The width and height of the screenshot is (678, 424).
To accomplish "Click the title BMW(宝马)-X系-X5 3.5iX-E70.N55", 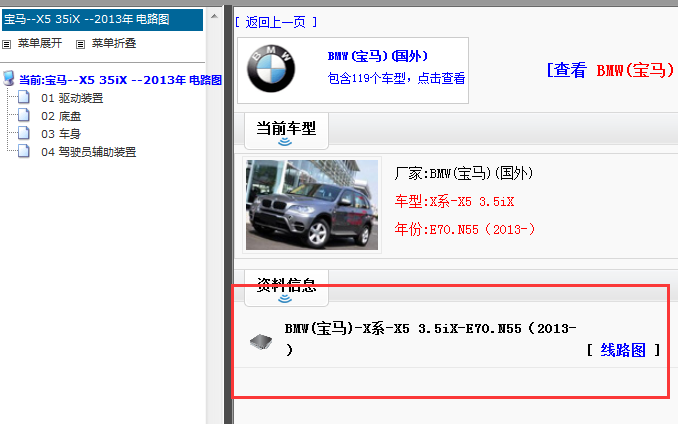I will tap(430, 338).
